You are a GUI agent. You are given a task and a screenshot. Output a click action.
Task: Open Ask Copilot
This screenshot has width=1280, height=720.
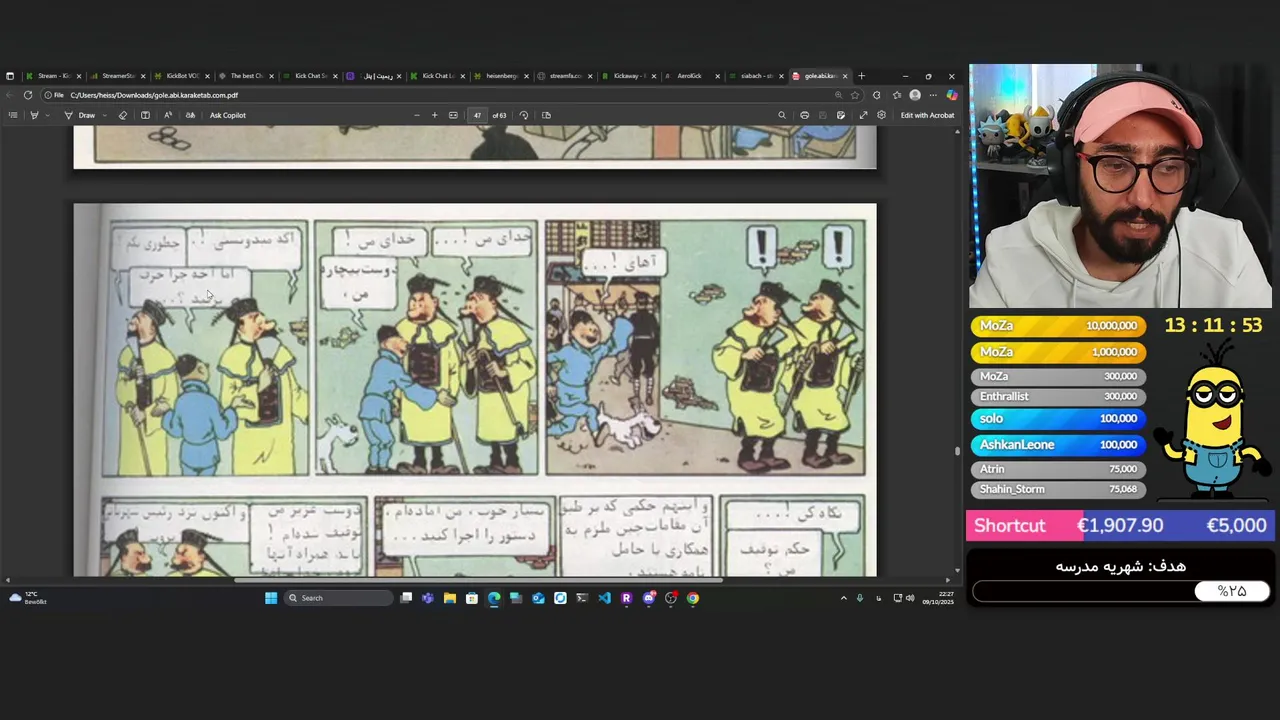pos(227,115)
